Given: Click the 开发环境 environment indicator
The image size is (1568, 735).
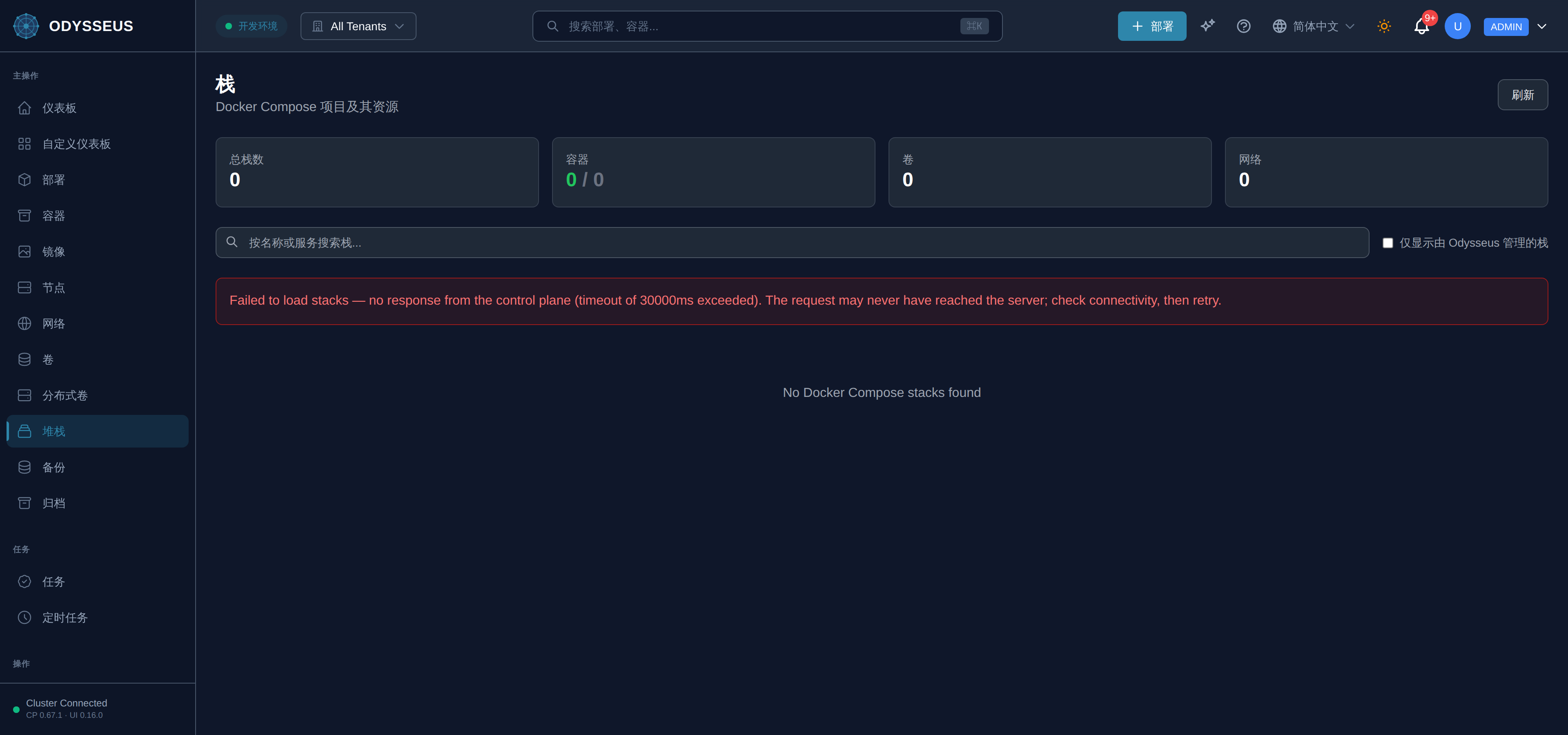Looking at the screenshot, I should click(x=252, y=26).
